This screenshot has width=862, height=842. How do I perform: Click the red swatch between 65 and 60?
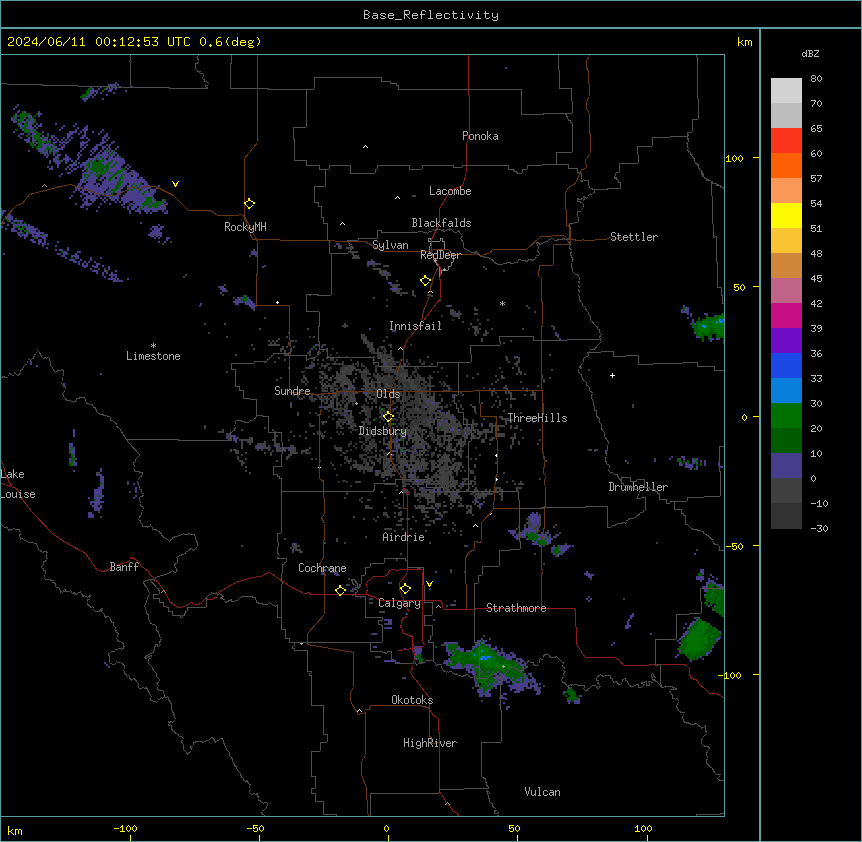pos(786,141)
